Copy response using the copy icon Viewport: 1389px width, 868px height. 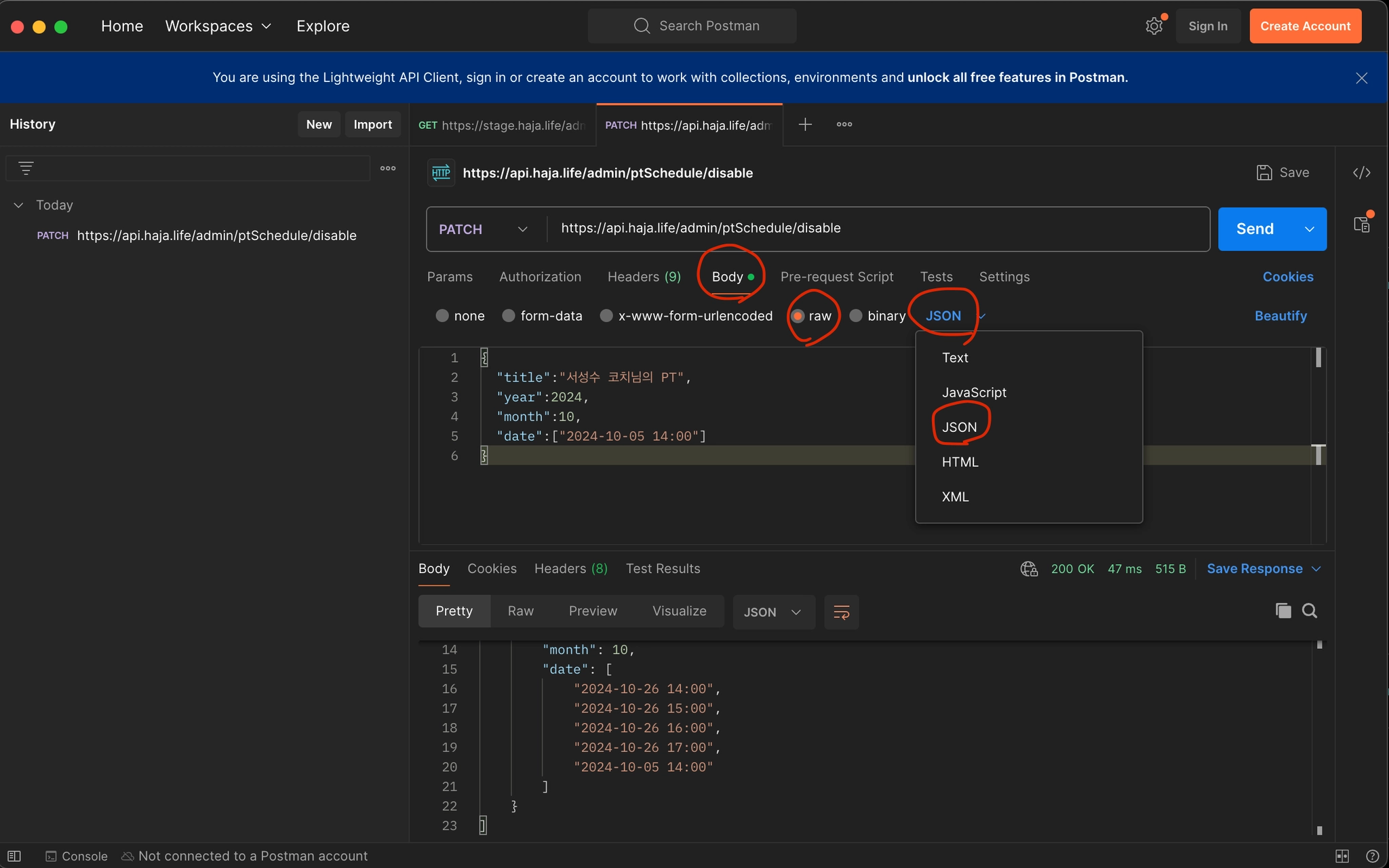point(1283,611)
